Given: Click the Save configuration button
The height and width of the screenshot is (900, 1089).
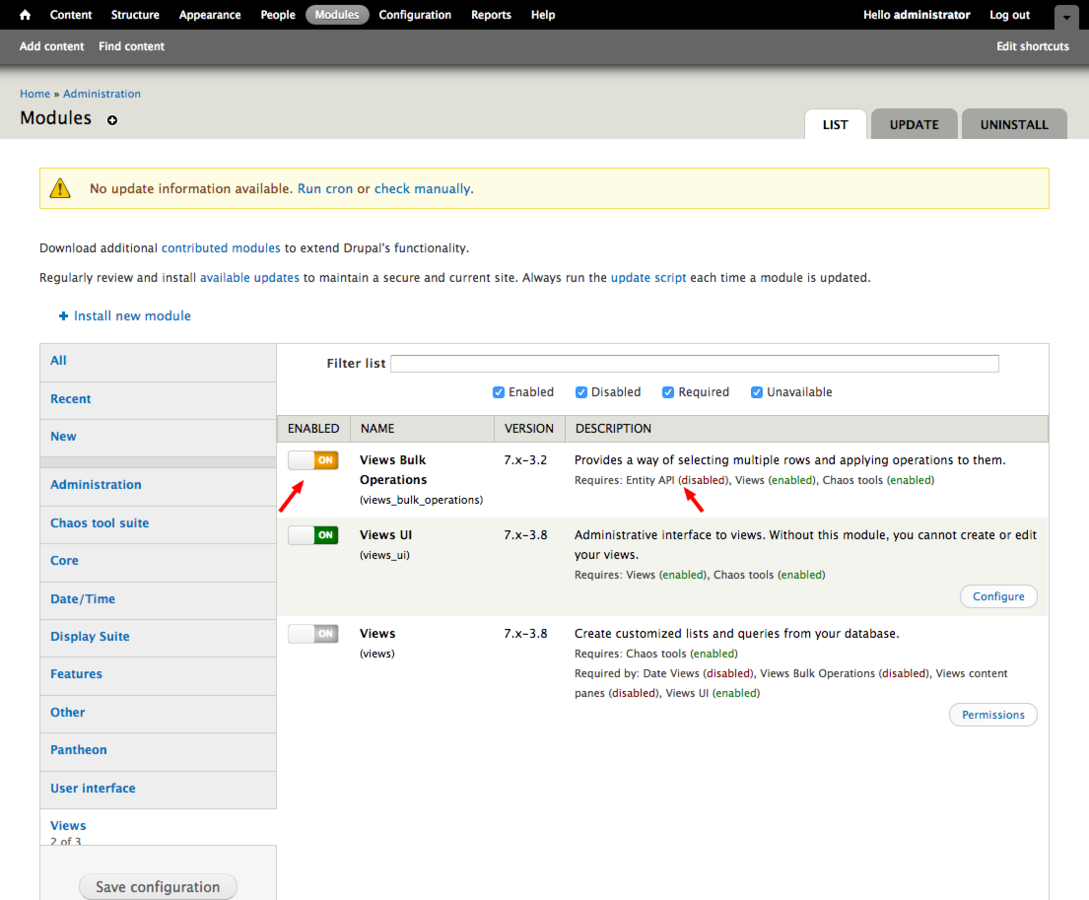Looking at the screenshot, I should click(x=158, y=887).
